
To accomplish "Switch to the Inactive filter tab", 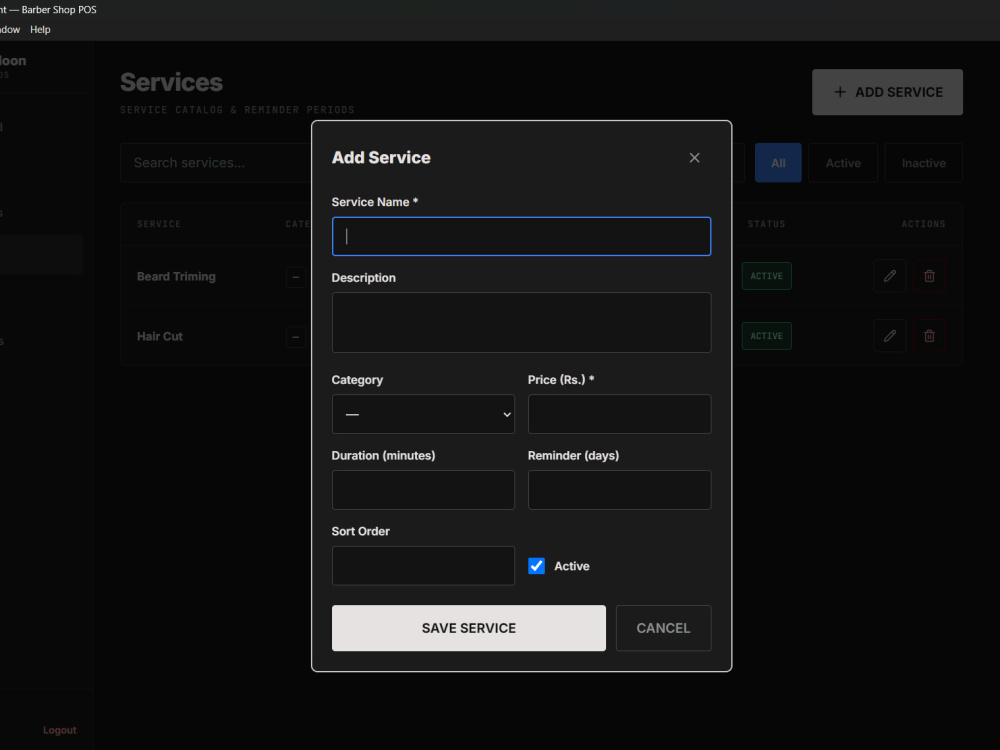I will pyautogui.click(x=923, y=163).
